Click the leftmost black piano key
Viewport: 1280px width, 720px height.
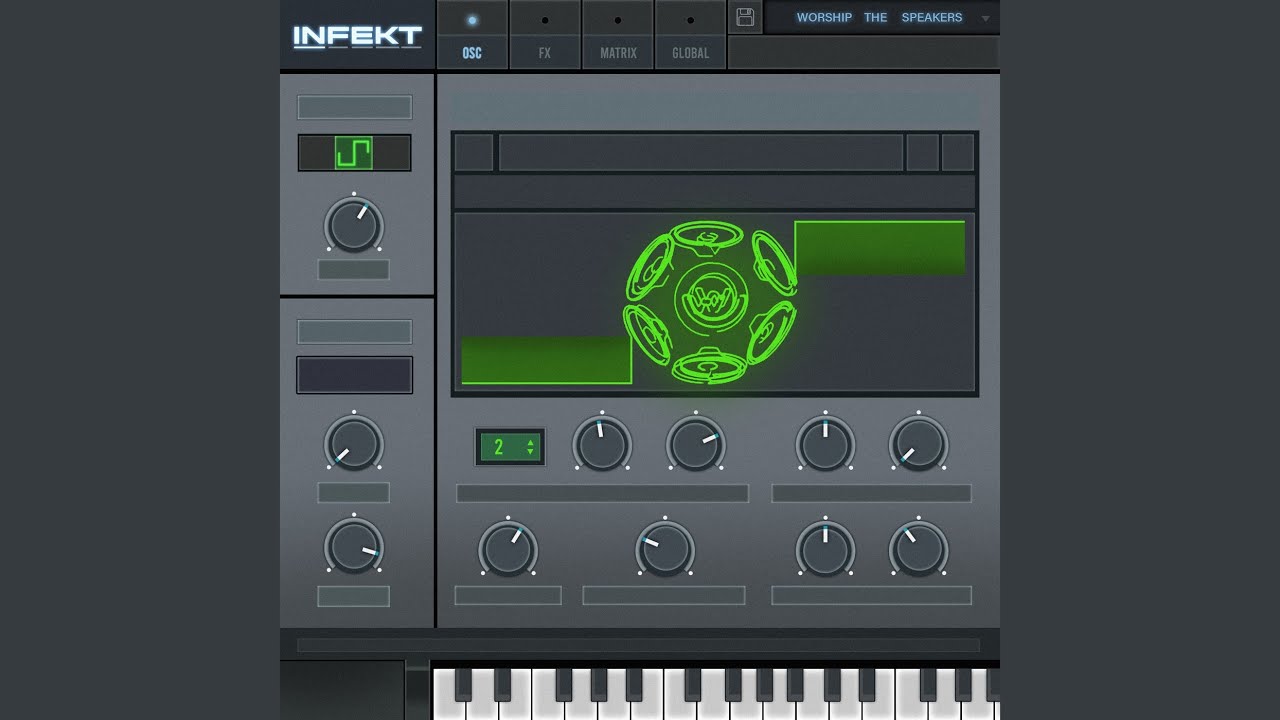pos(464,684)
